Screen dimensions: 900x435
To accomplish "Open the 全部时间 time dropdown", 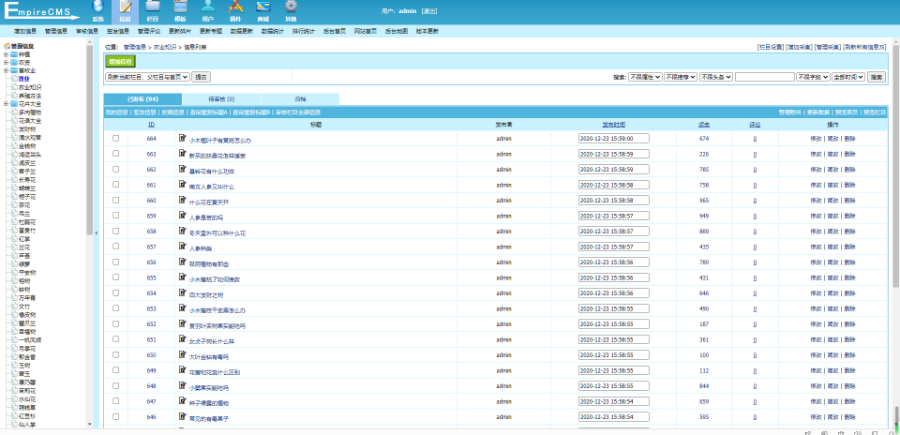I will coord(848,76).
